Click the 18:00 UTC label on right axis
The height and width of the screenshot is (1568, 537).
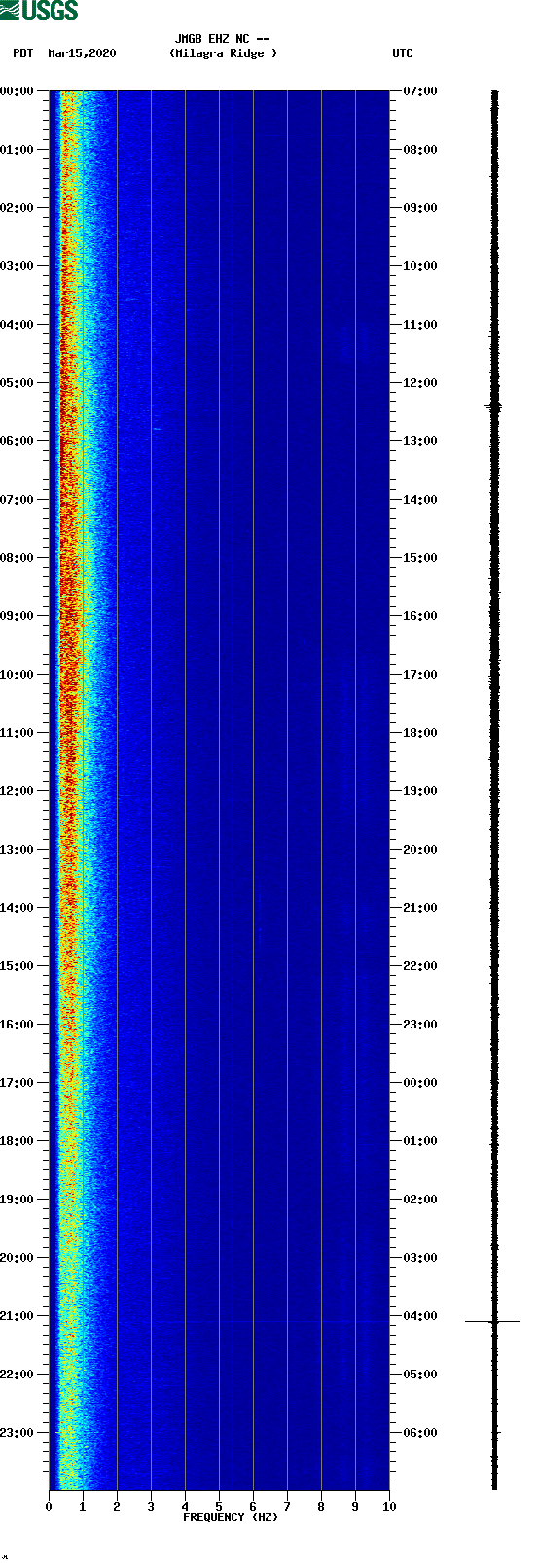coord(420,733)
